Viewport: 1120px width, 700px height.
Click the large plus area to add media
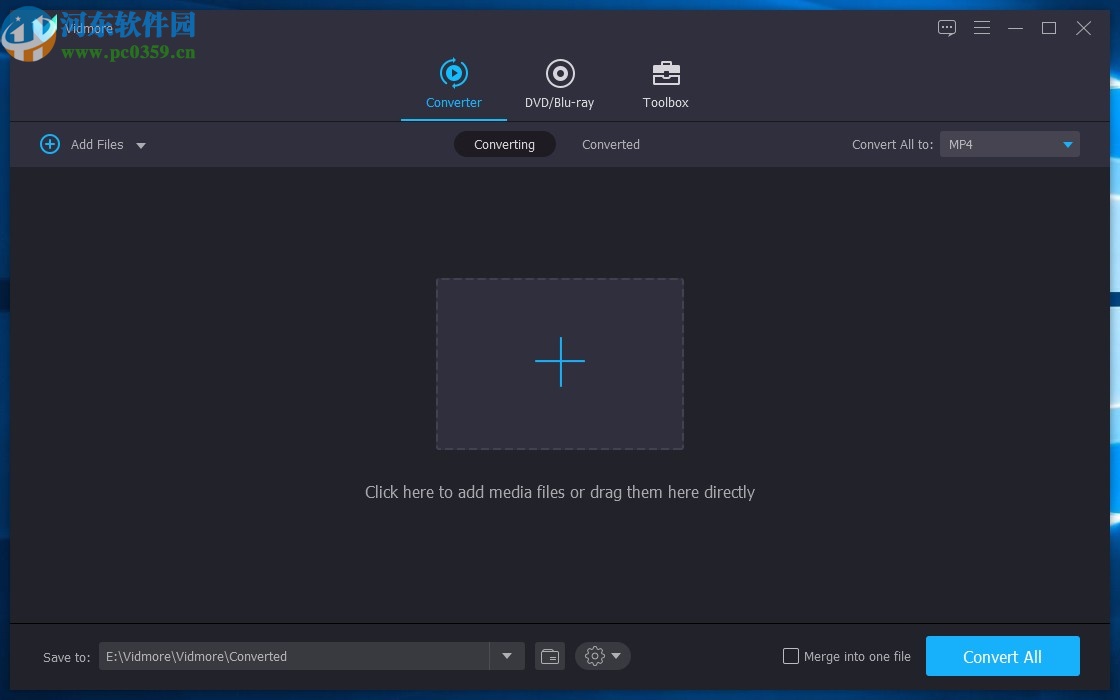coord(560,364)
